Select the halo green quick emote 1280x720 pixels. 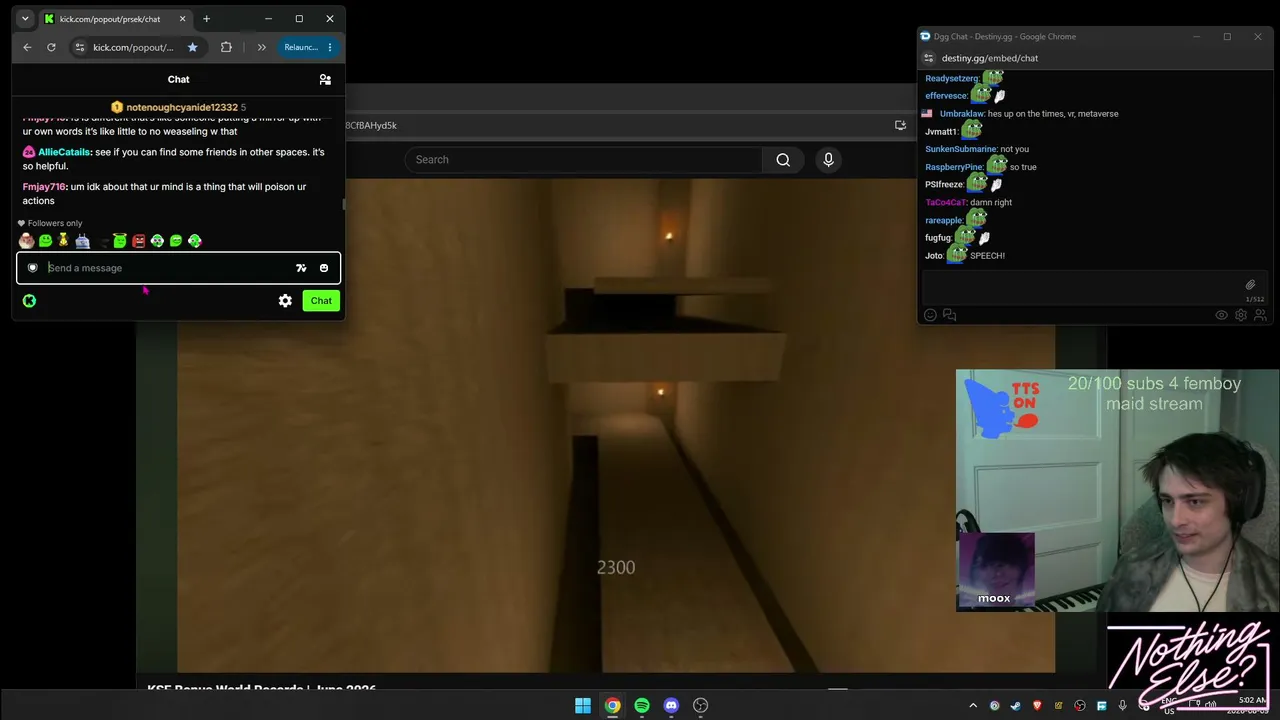click(120, 241)
